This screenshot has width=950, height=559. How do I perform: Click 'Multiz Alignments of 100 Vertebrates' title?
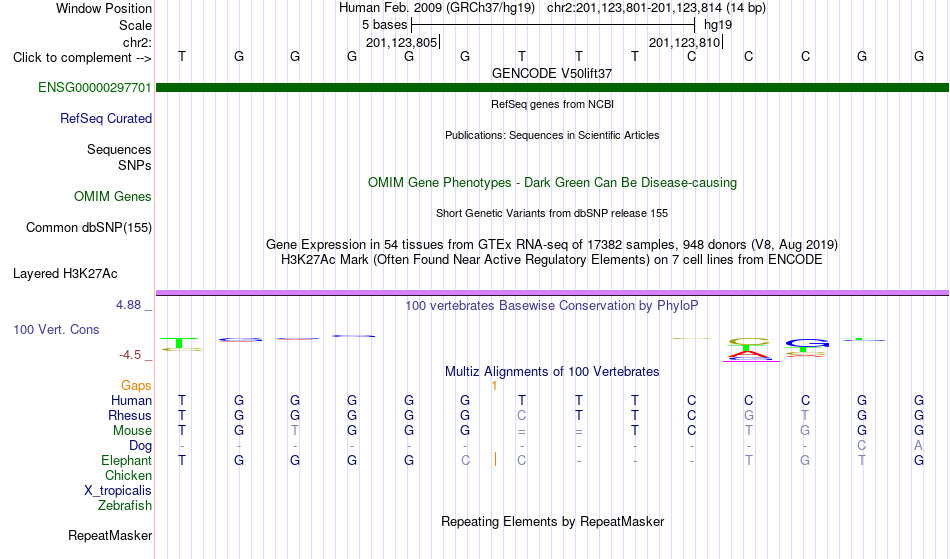click(552, 372)
